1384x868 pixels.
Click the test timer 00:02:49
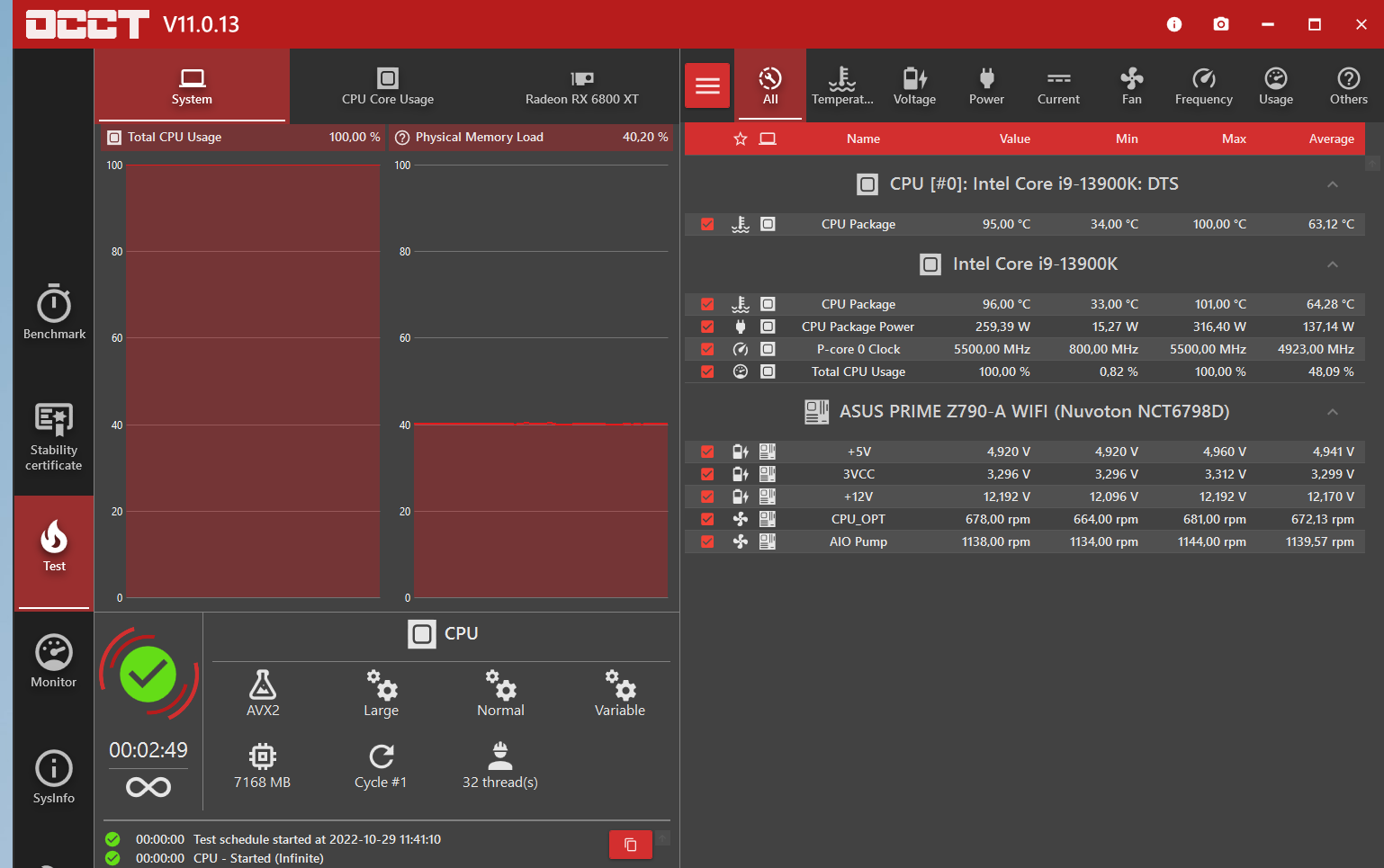tap(148, 750)
